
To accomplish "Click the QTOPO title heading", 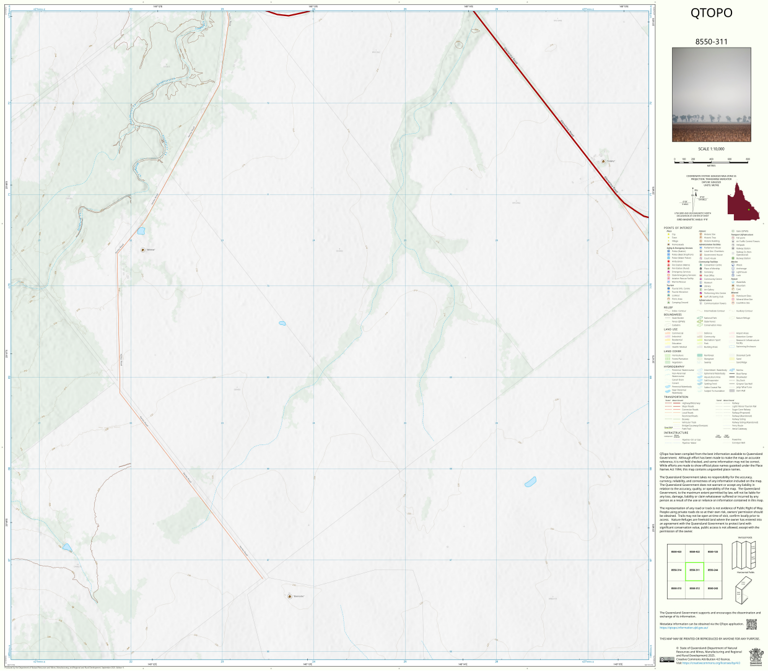I will [x=711, y=13].
